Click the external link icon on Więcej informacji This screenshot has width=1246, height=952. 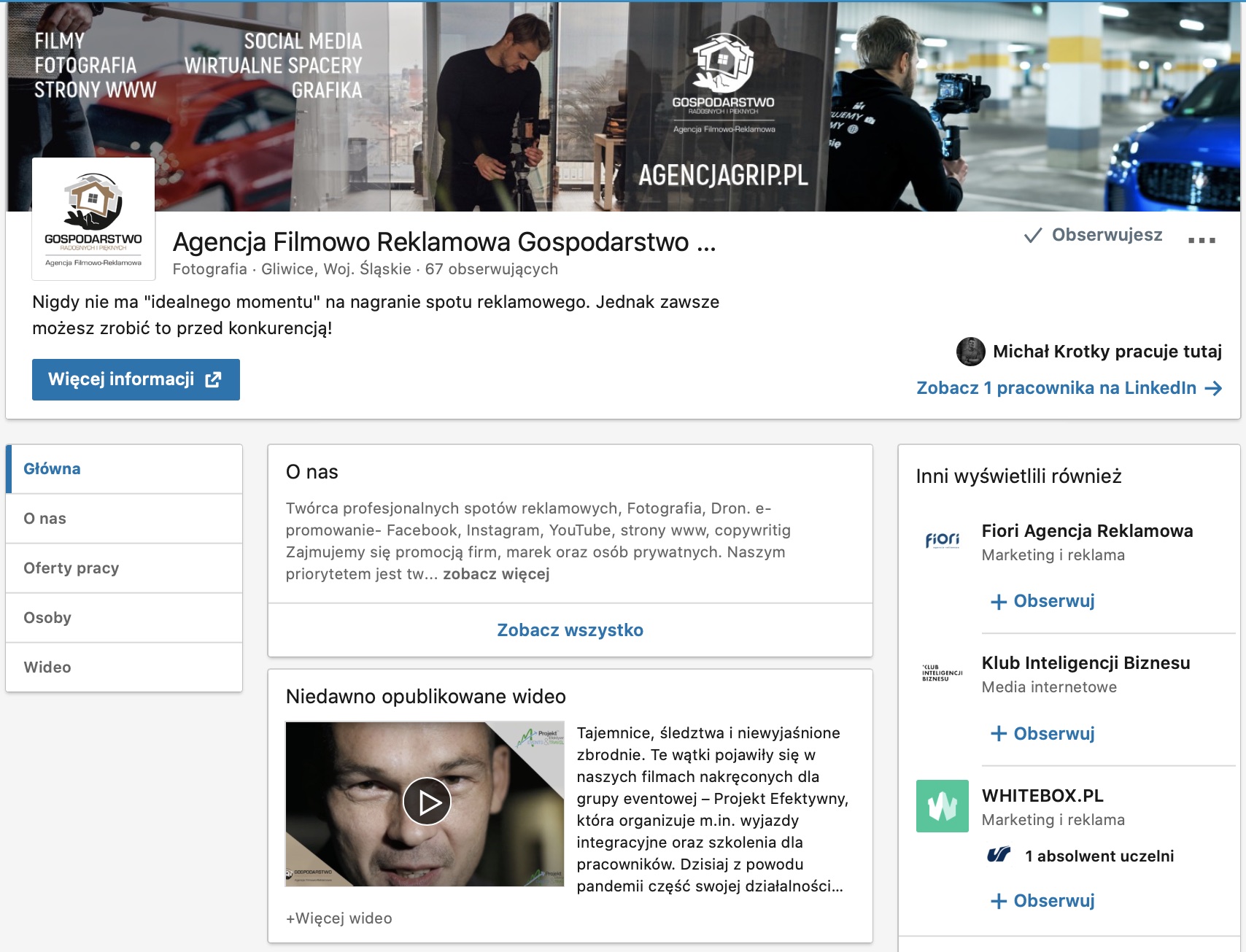(x=213, y=379)
